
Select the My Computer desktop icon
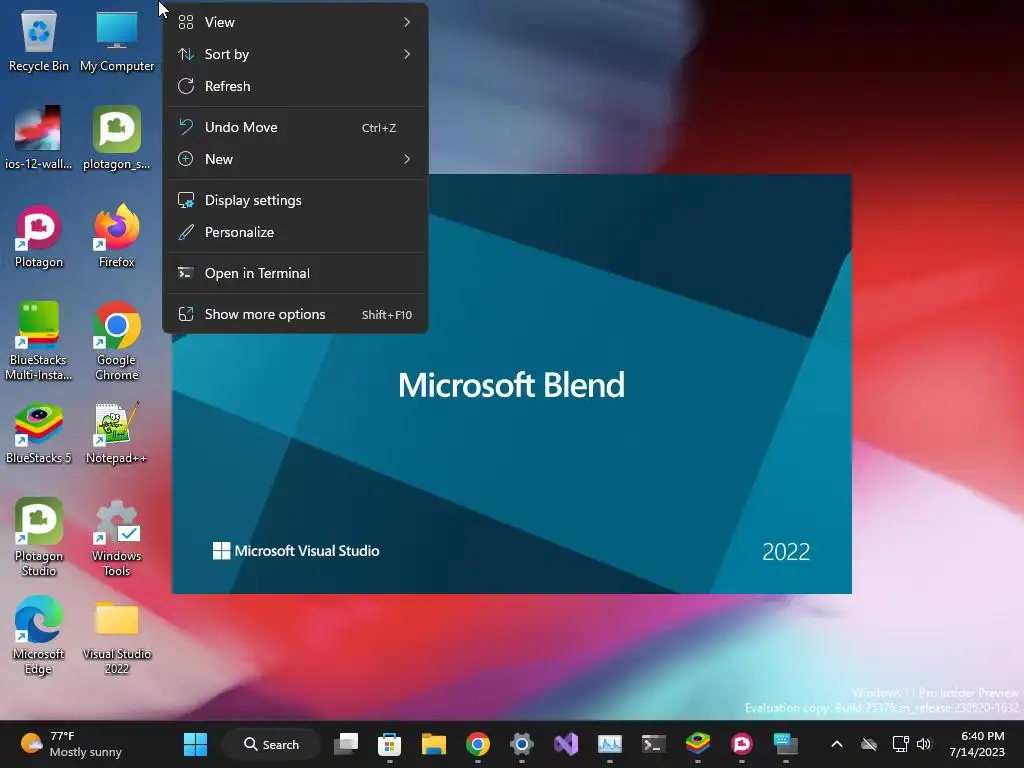pyautogui.click(x=117, y=40)
